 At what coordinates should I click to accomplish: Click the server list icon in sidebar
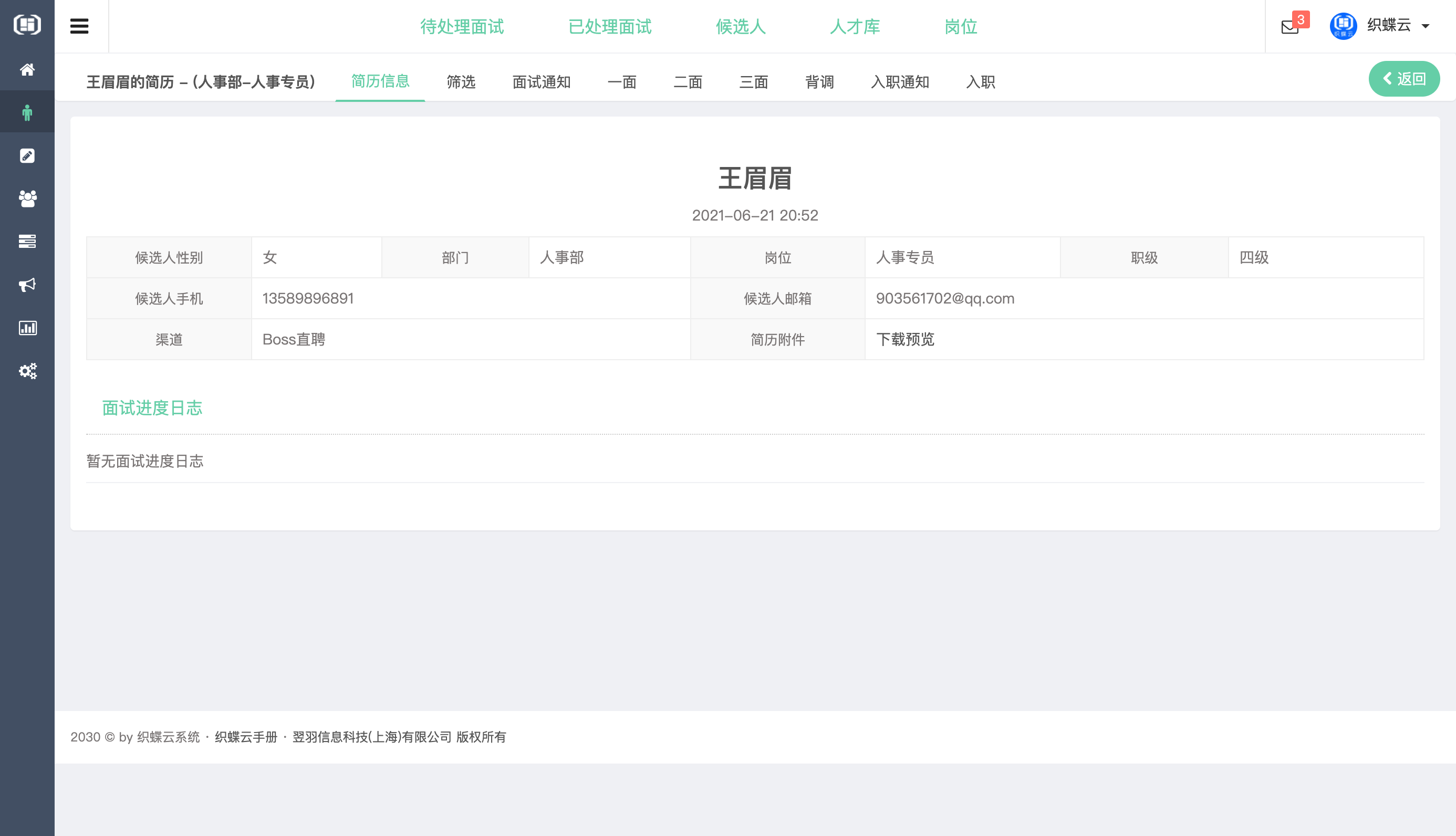(27, 241)
